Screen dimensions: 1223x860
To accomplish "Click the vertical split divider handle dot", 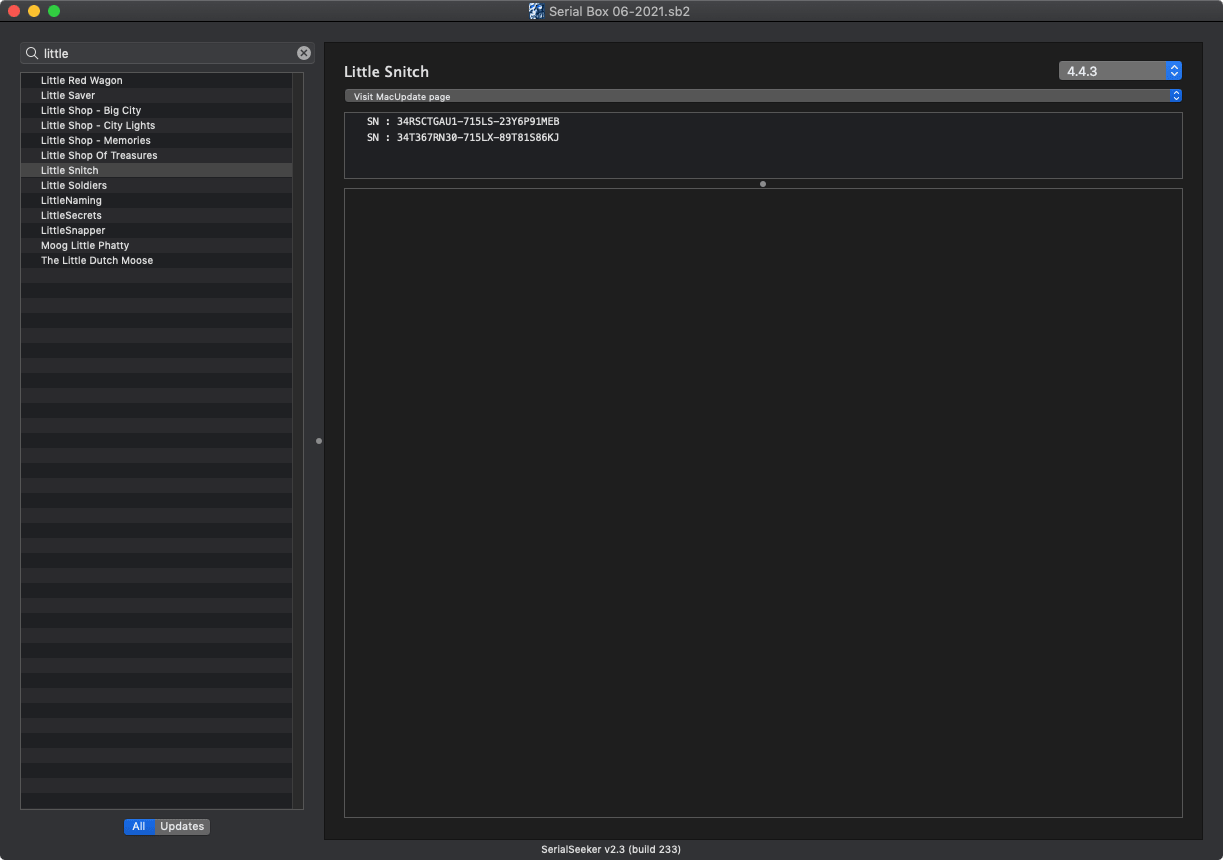I will 319,441.
